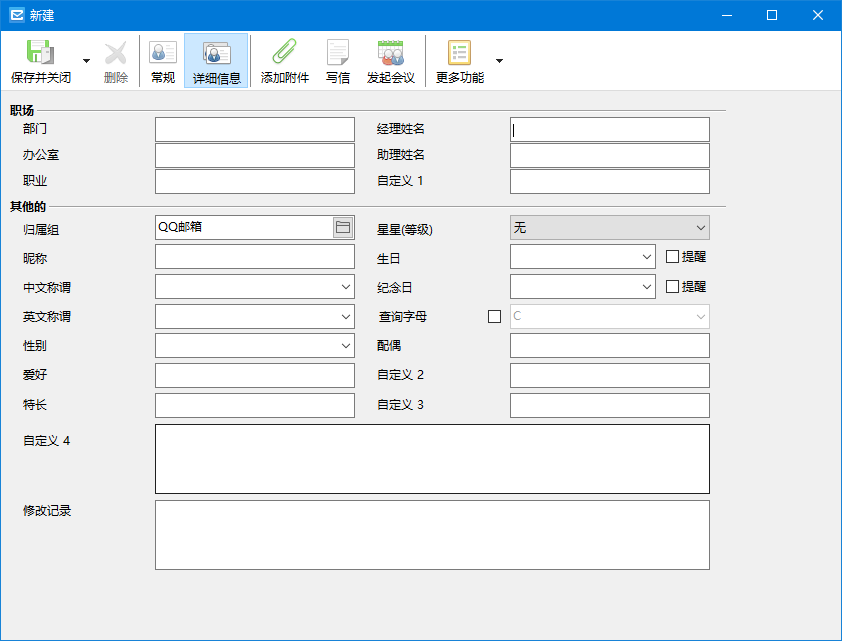The height and width of the screenshot is (641, 842).
Task: Open the 更多功能 more functions icon
Action: coord(460,52)
